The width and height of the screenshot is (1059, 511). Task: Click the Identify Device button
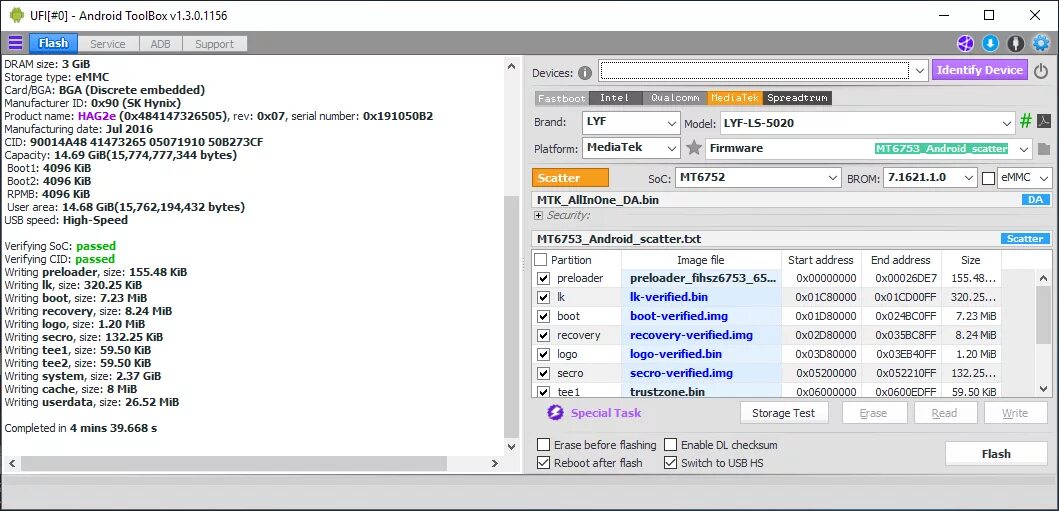tap(980, 70)
